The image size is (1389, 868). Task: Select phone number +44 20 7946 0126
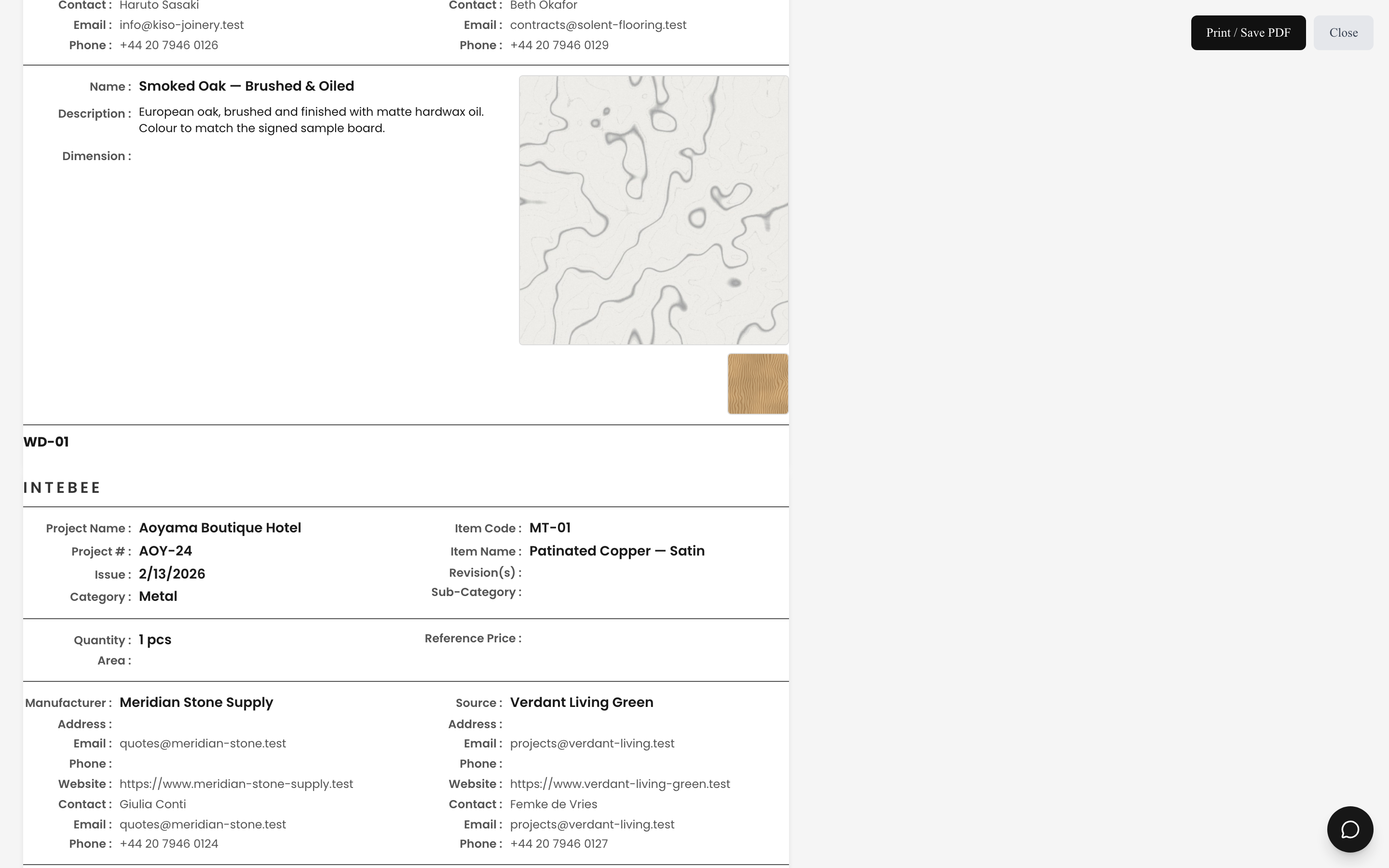click(169, 45)
